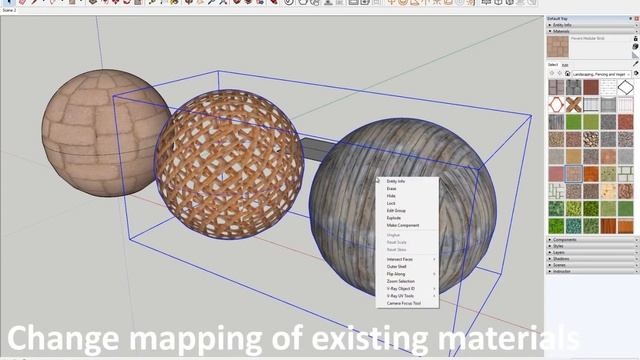Viewport: 640px width, 360px height.
Task: Open V-Ray Object ID submenu
Action: click(x=407, y=289)
